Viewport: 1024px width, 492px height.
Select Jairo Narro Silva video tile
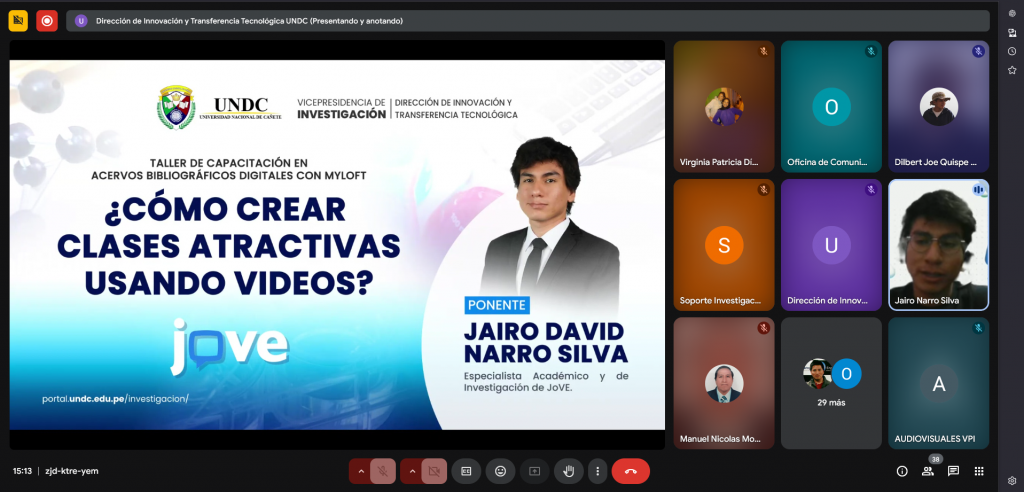click(938, 245)
